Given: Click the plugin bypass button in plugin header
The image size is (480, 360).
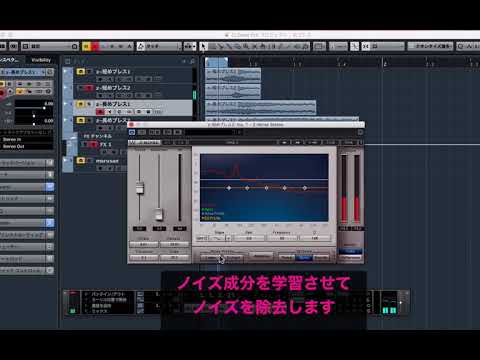Looking at the screenshot, I should pyautogui.click(x=132, y=132).
